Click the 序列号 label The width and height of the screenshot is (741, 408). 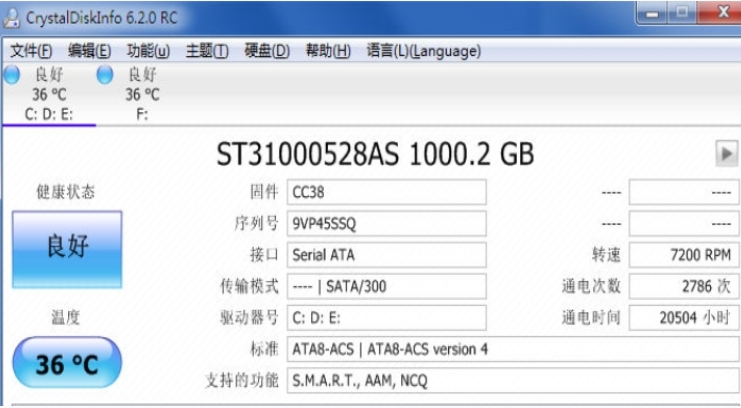point(257,223)
